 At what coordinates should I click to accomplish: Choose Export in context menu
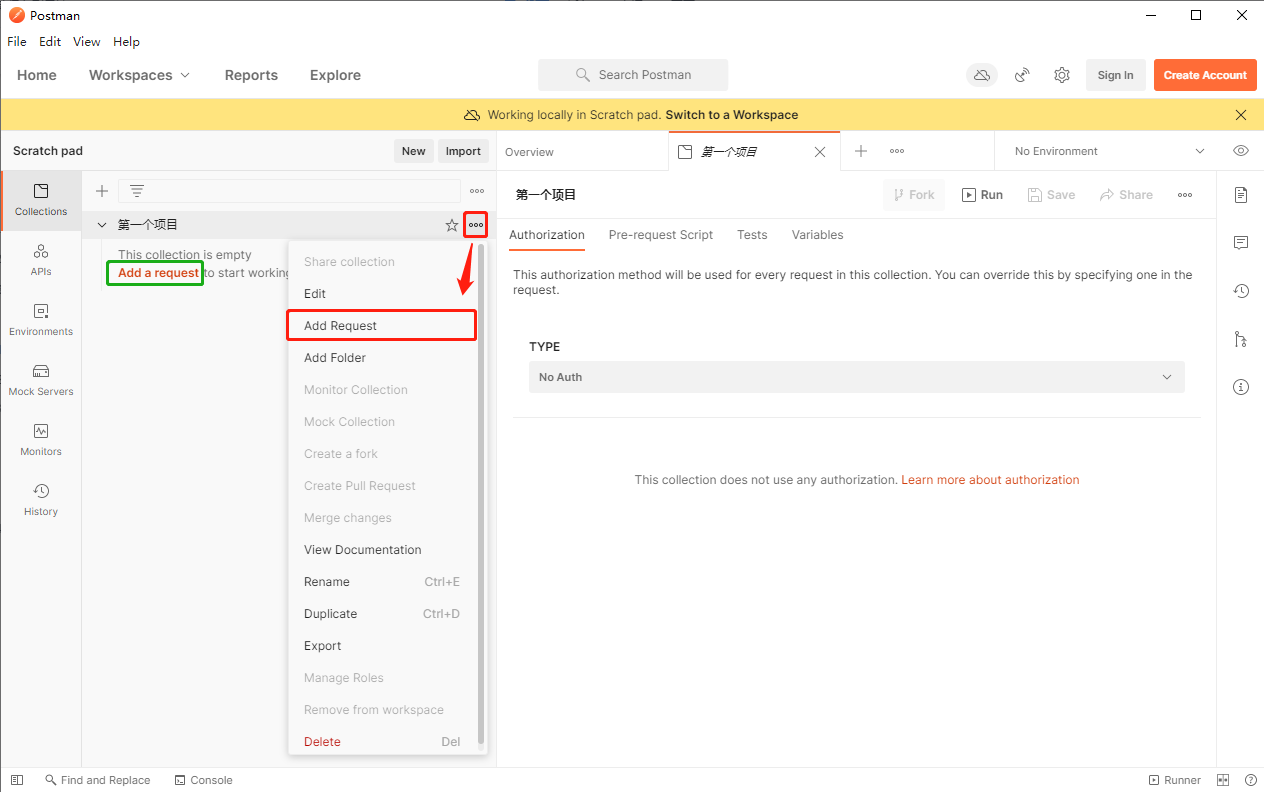(x=382, y=646)
